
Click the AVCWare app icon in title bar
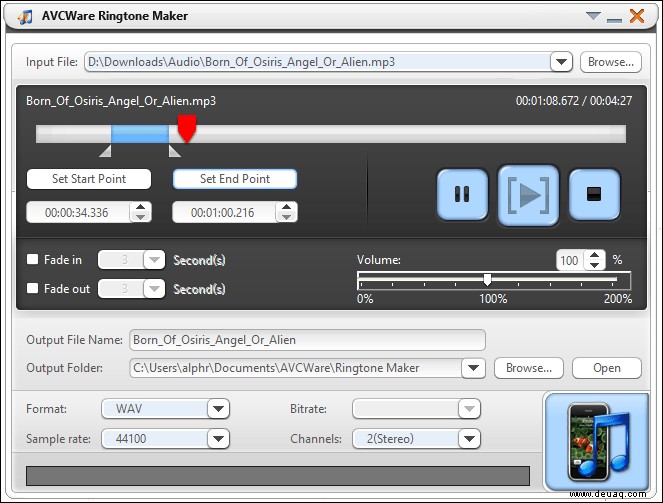25,16
